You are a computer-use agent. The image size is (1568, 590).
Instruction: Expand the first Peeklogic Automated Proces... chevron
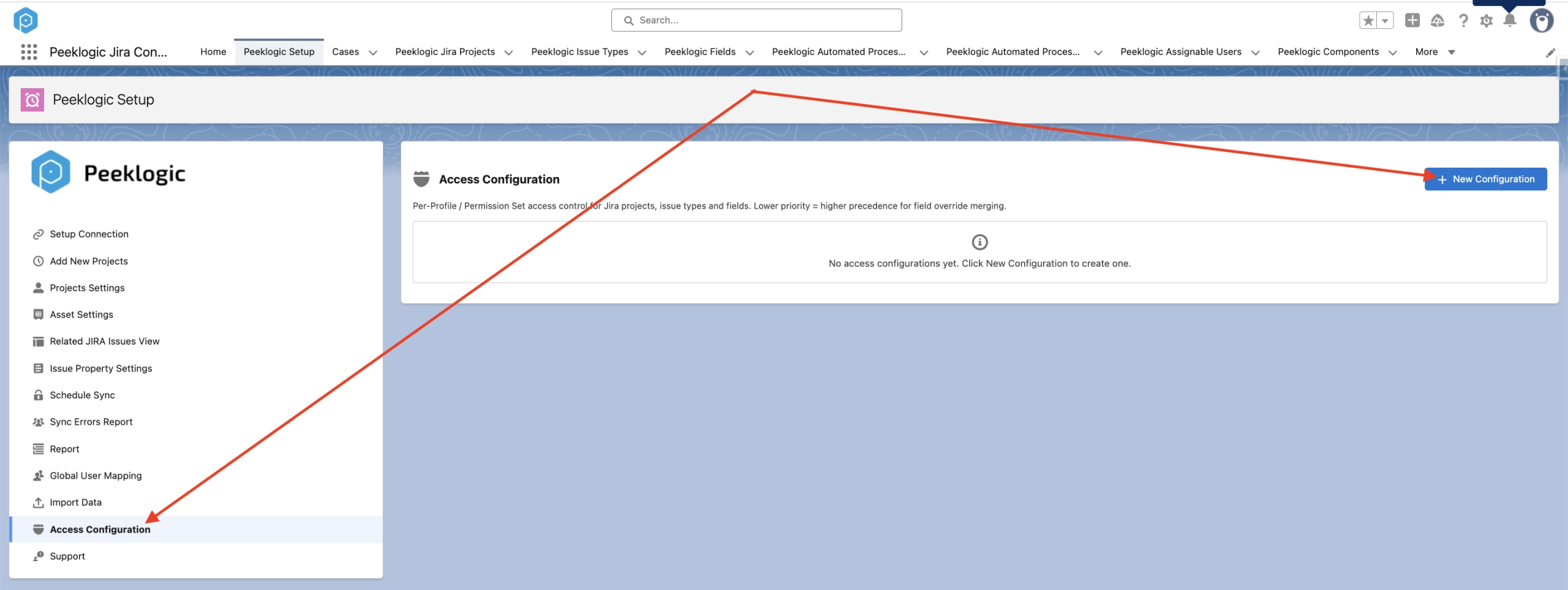tap(924, 53)
